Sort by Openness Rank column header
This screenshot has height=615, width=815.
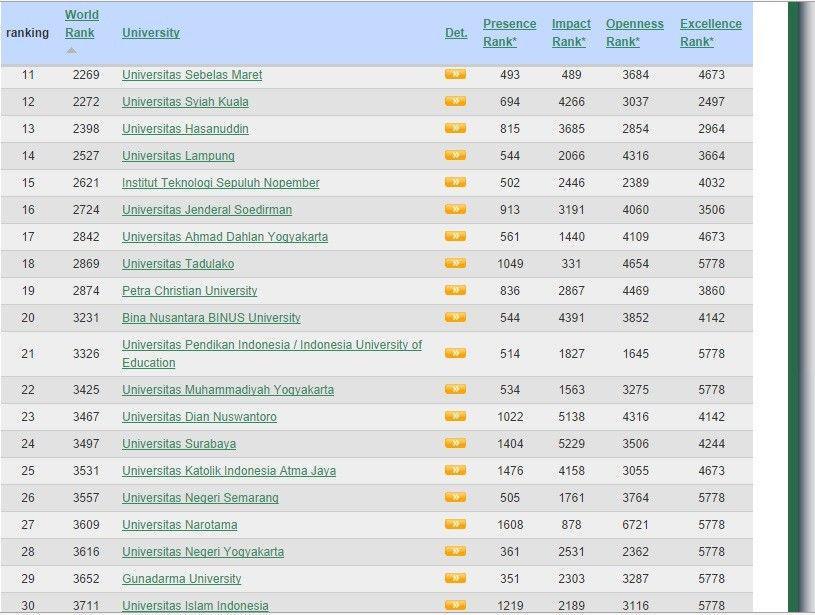tap(635, 33)
